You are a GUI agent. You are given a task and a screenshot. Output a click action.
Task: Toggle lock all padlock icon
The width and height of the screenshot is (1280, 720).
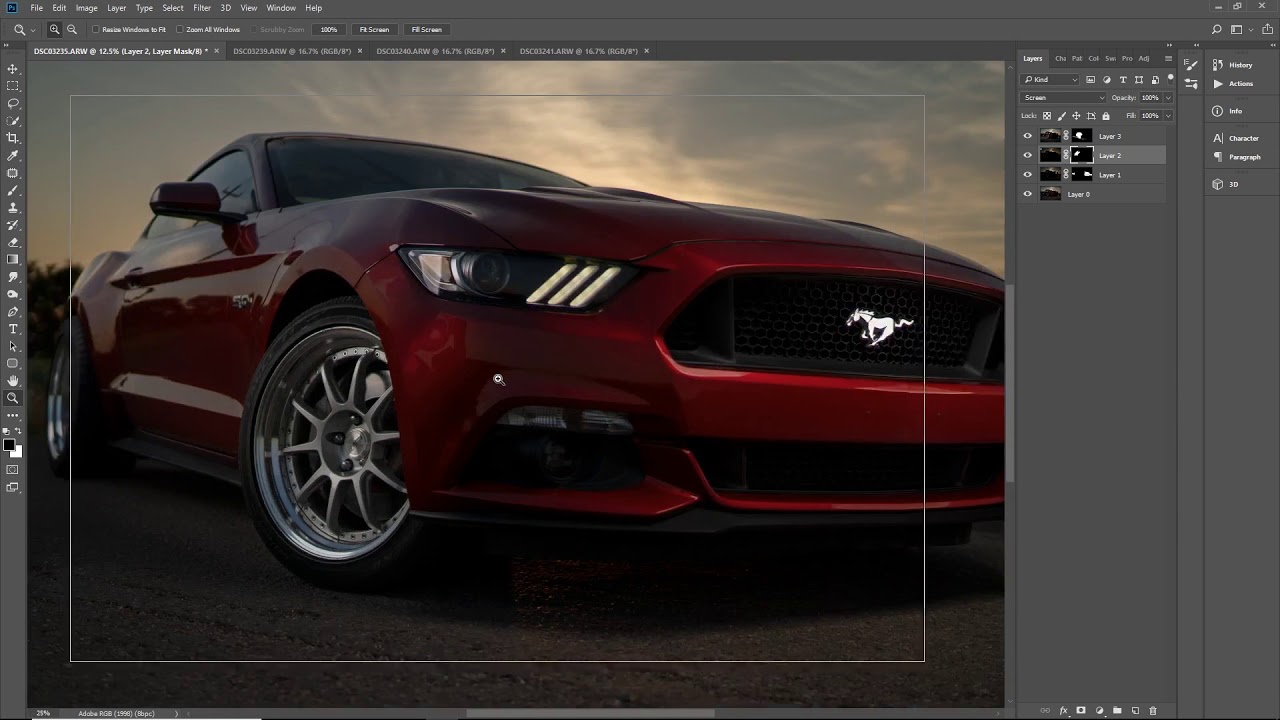point(1105,116)
